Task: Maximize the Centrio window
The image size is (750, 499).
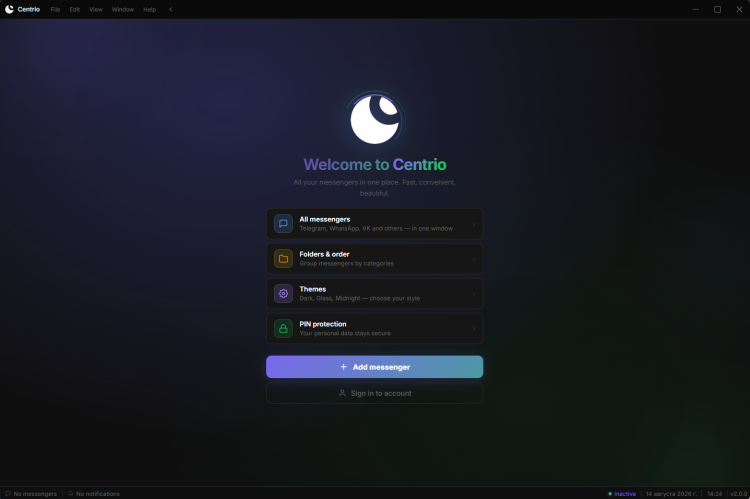Action: click(717, 10)
